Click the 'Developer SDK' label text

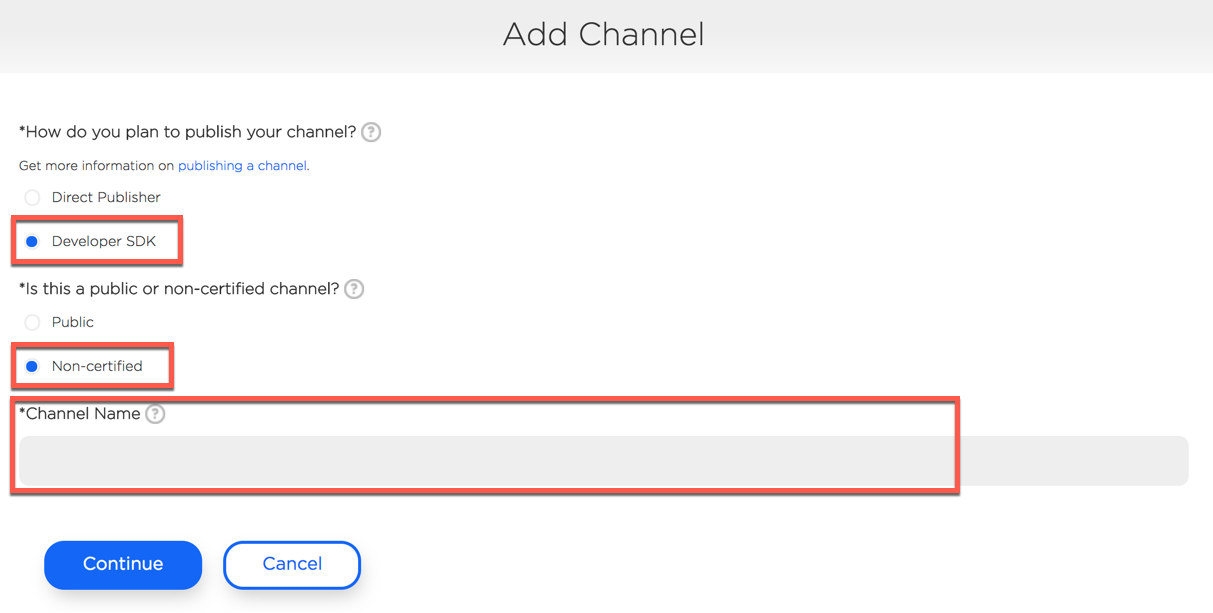click(x=104, y=241)
